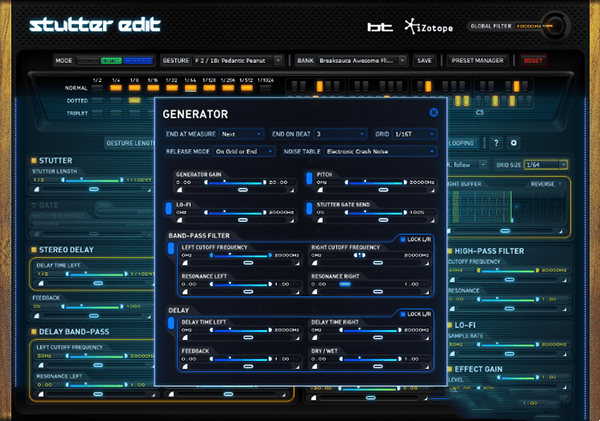
Task: Enable Stutter Gate Send module
Action: coord(310,208)
